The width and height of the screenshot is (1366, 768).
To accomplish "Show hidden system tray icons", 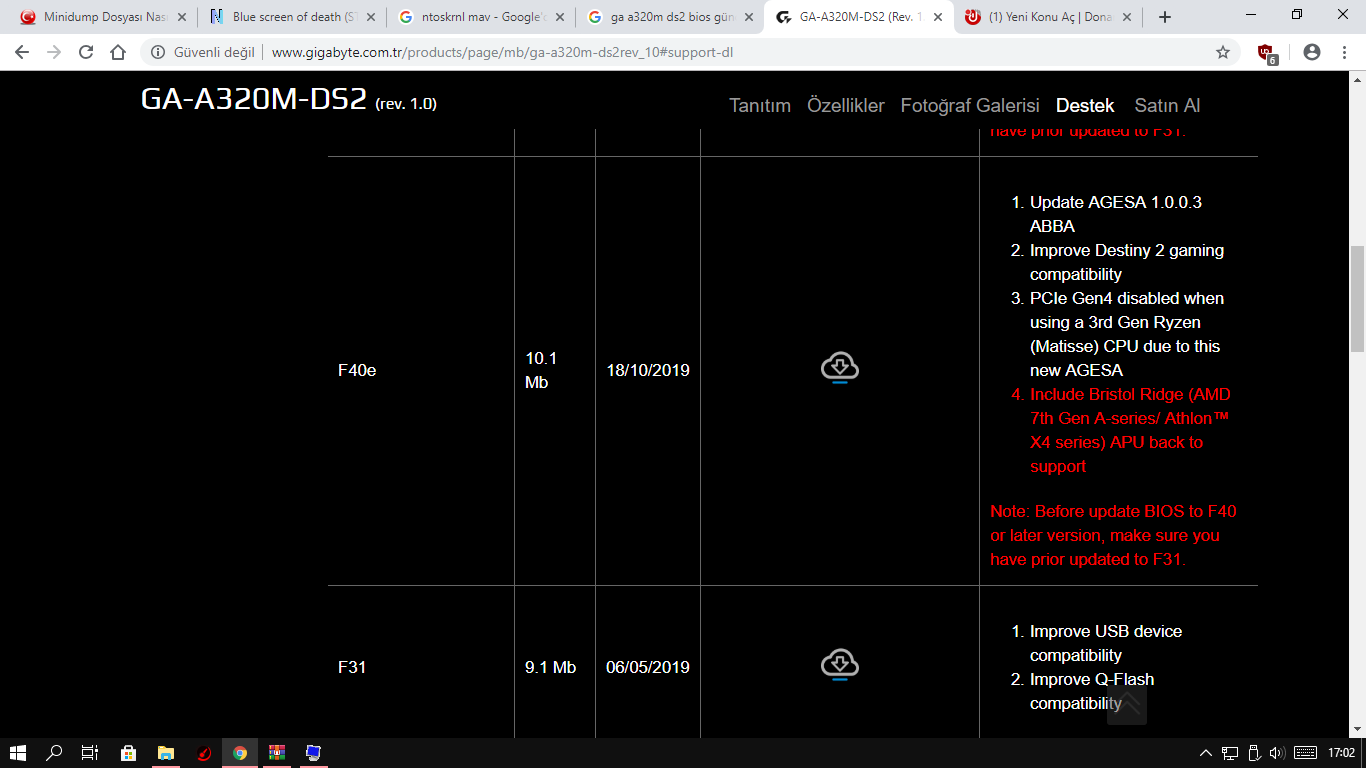I will pos(1206,753).
